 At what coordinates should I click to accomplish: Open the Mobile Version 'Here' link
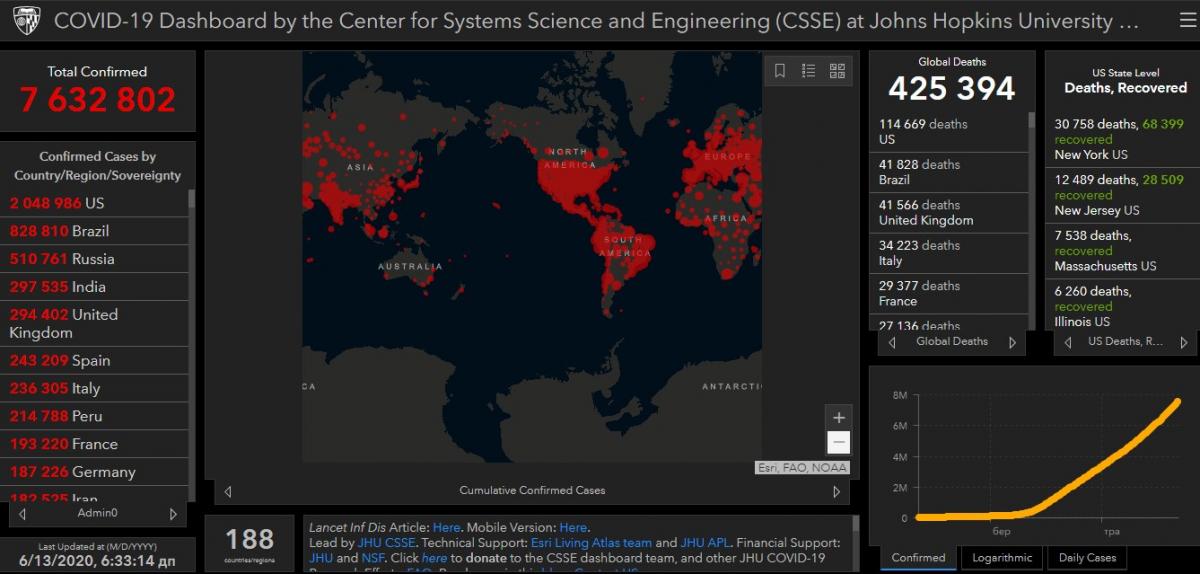click(x=573, y=527)
